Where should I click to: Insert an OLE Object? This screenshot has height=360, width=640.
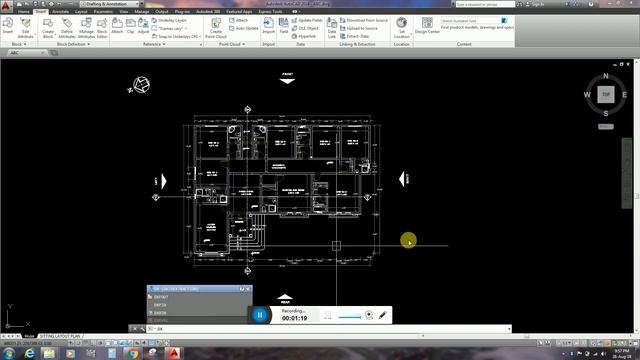click(305, 28)
